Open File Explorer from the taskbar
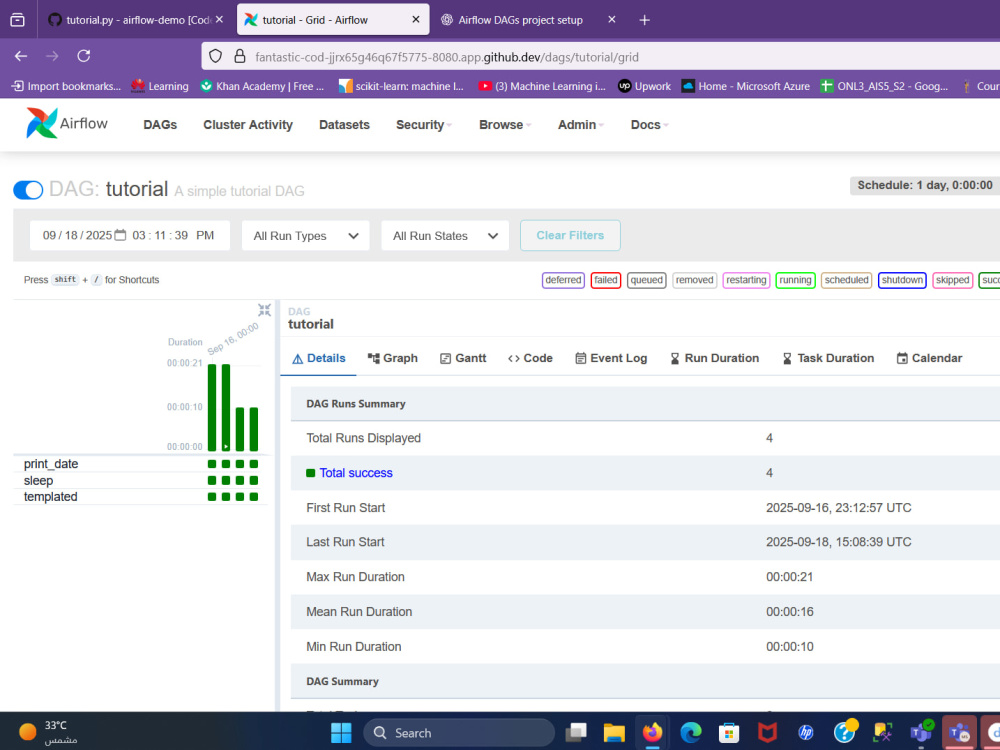The image size is (1000, 750). pos(614,733)
